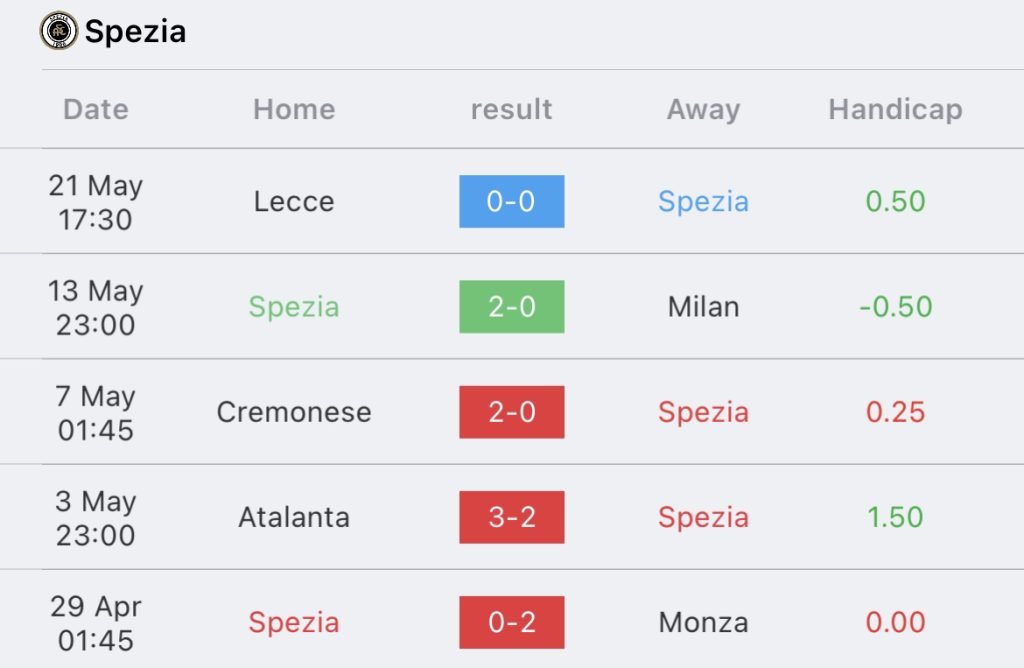Select the Date column header

(96, 109)
